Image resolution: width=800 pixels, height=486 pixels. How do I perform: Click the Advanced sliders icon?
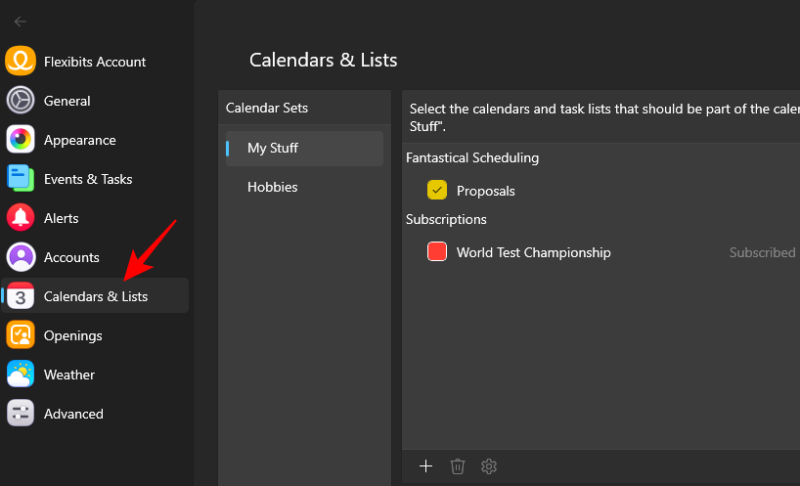[x=21, y=414]
